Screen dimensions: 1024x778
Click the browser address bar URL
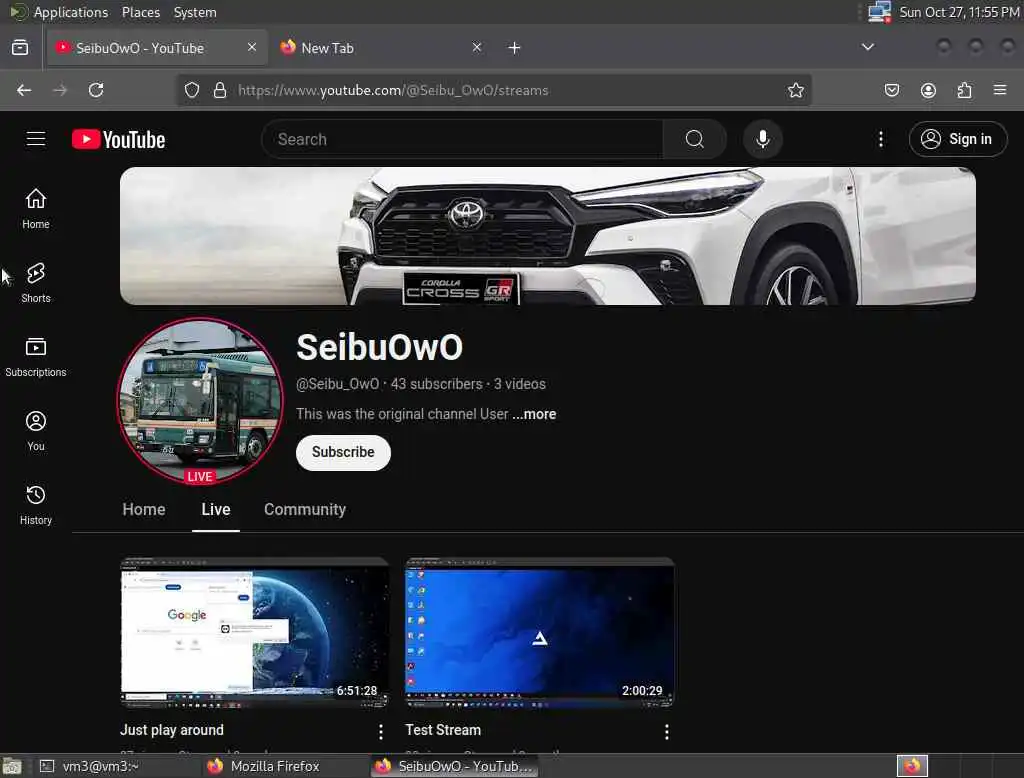[392, 90]
